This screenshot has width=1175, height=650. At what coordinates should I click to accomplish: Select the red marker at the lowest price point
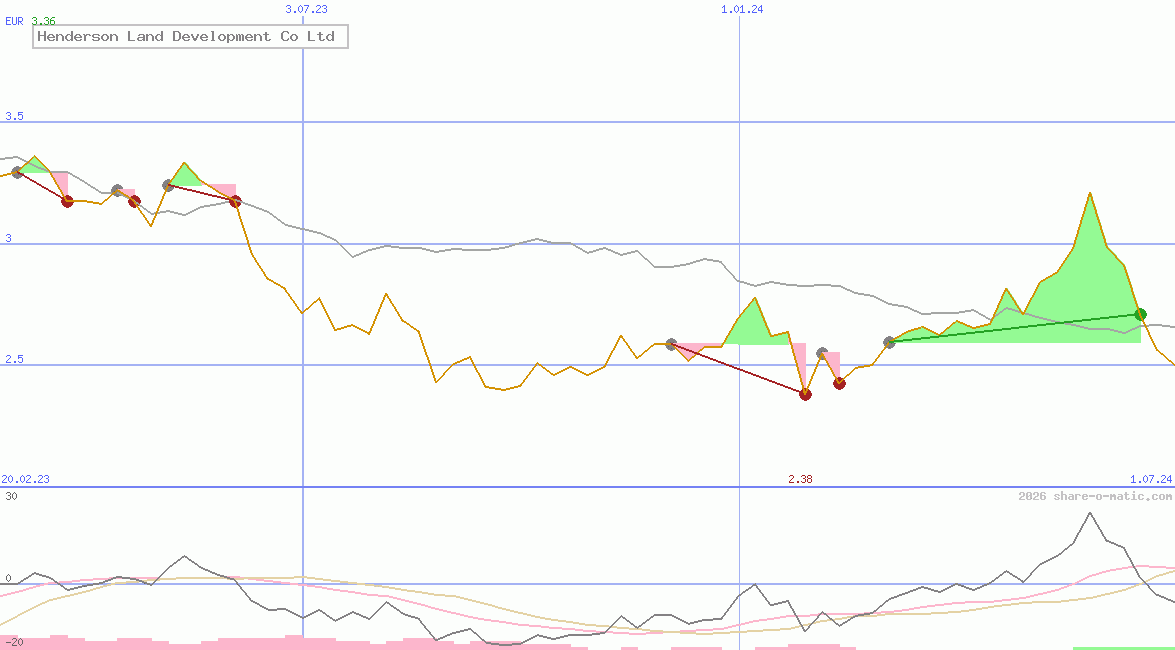pyautogui.click(x=805, y=394)
